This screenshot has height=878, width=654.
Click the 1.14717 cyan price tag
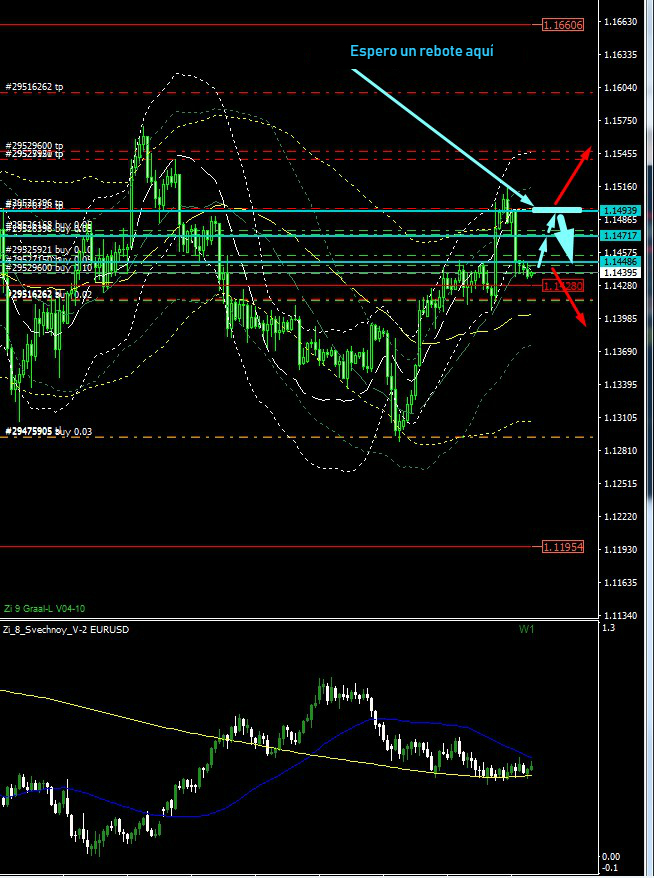point(618,235)
